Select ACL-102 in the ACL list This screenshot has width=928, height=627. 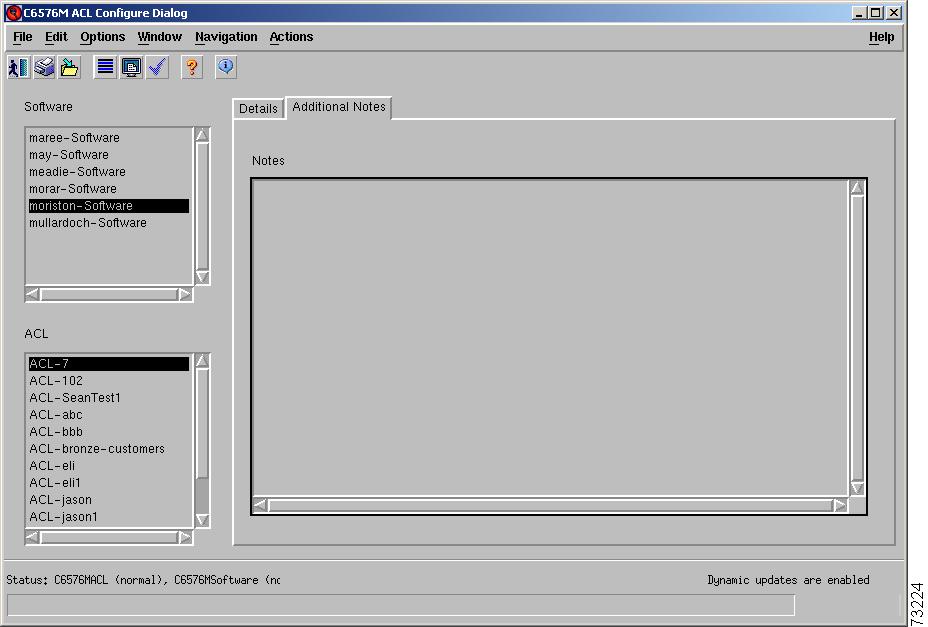[109, 381]
